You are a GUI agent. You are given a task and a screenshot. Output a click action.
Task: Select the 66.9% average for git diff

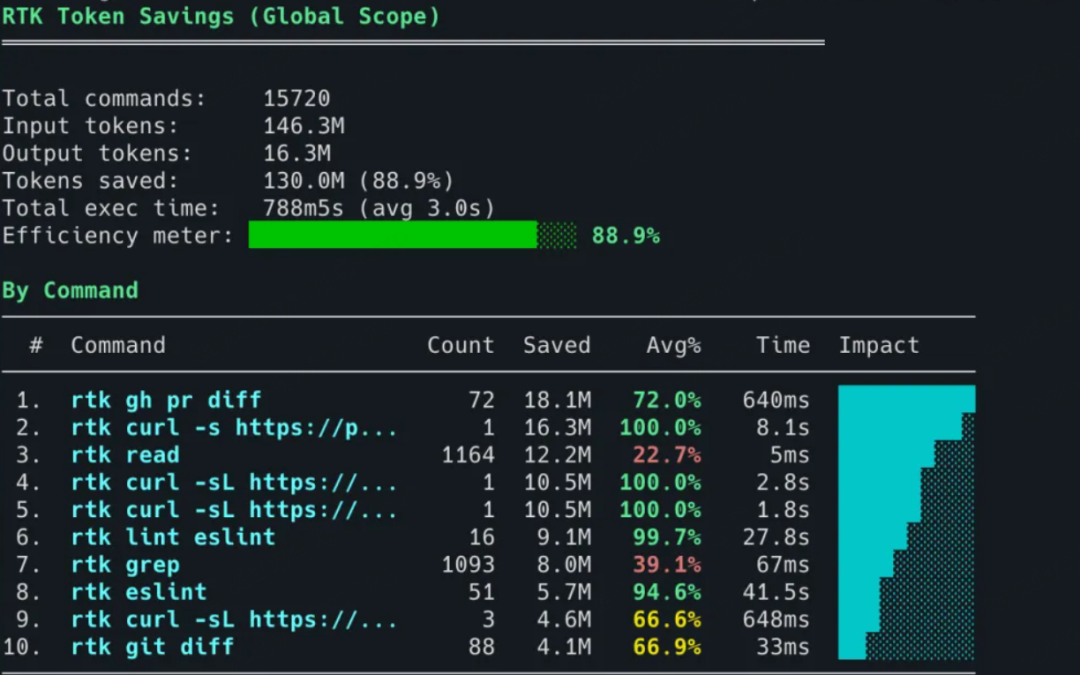(x=667, y=647)
